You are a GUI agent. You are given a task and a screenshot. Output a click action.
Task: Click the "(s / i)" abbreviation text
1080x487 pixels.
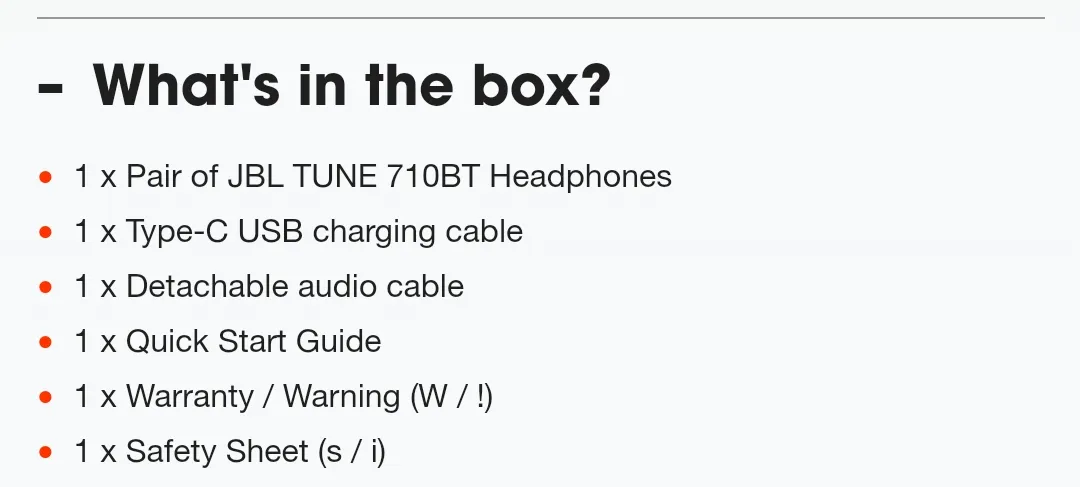[x=352, y=453]
